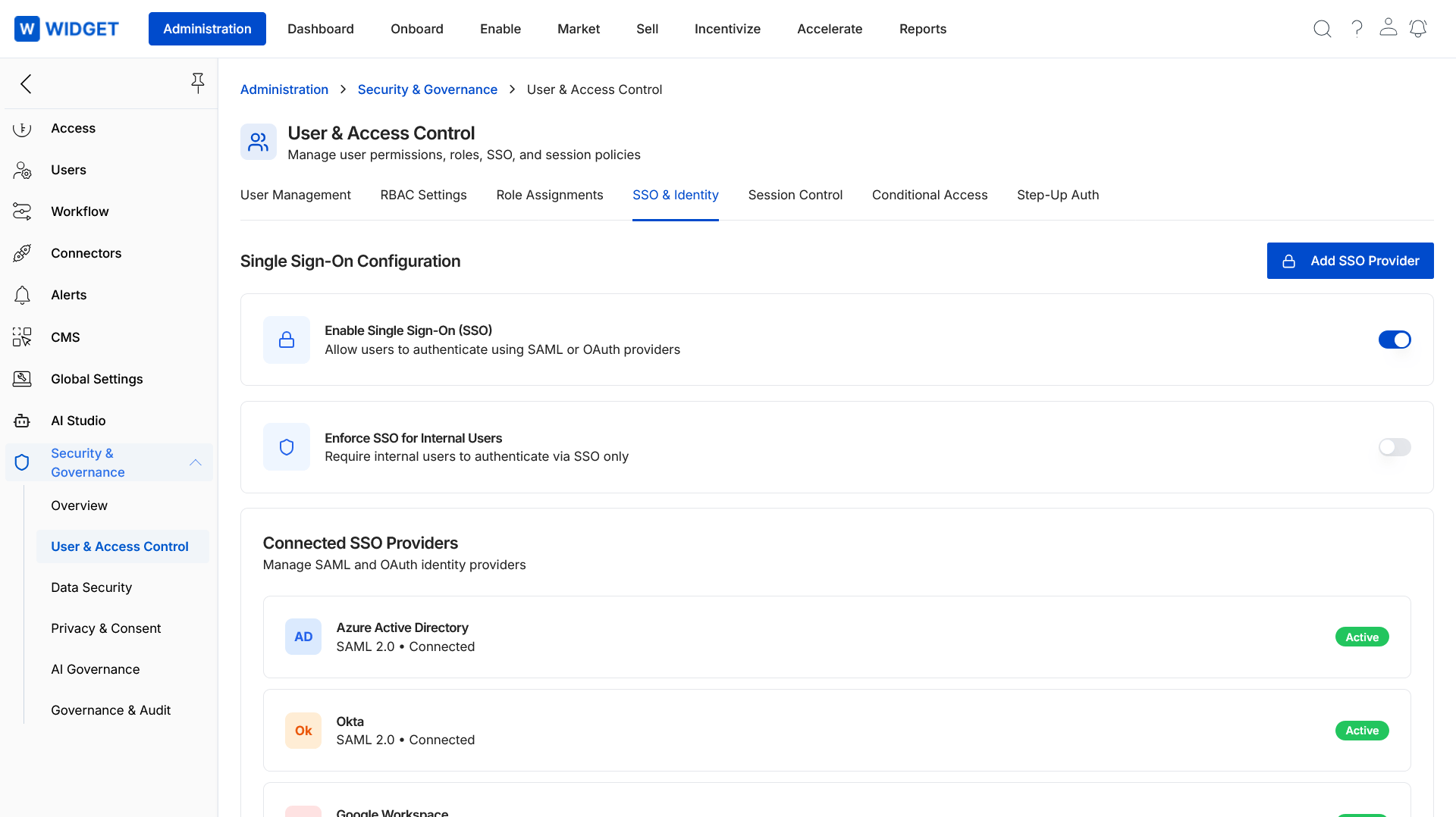Click the Connectors sidebar icon
The height and width of the screenshot is (817, 1456).
22,253
